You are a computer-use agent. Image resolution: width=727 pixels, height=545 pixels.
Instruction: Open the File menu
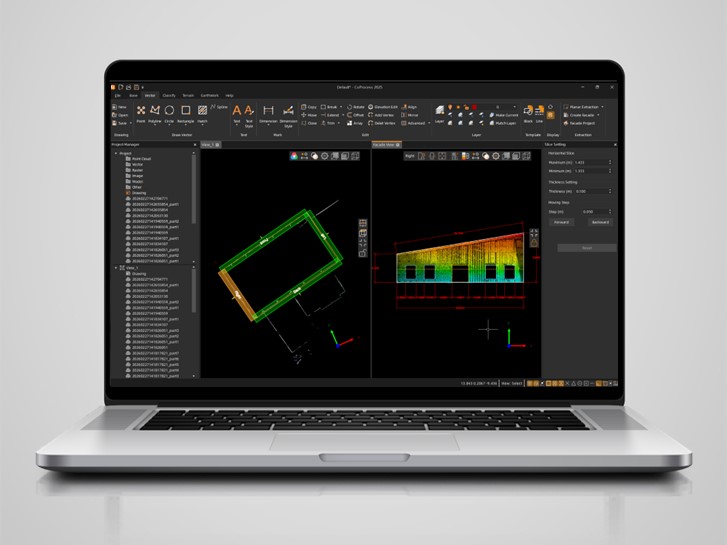(x=118, y=96)
